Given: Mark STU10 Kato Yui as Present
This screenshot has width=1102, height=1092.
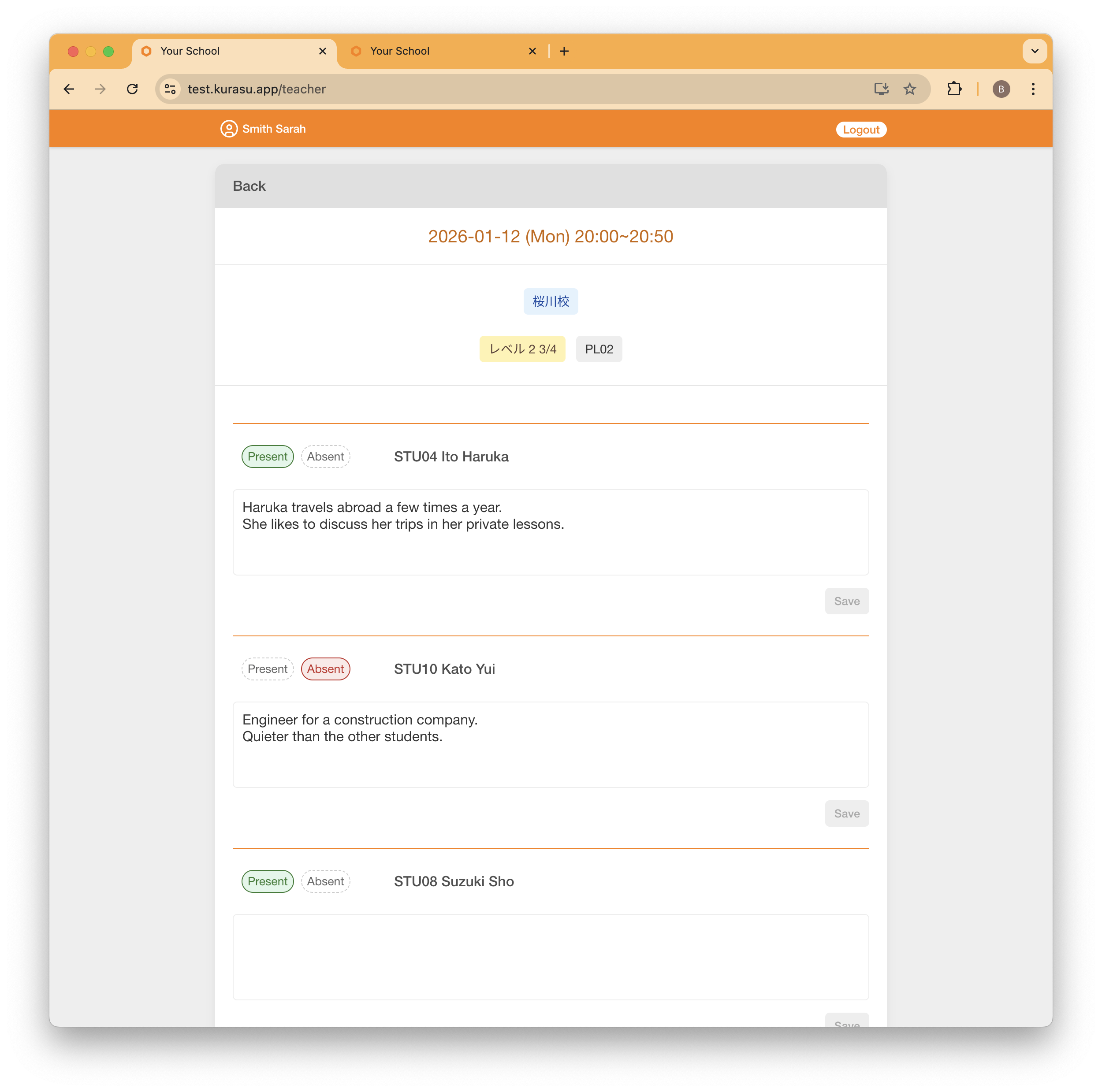Looking at the screenshot, I should pos(268,669).
